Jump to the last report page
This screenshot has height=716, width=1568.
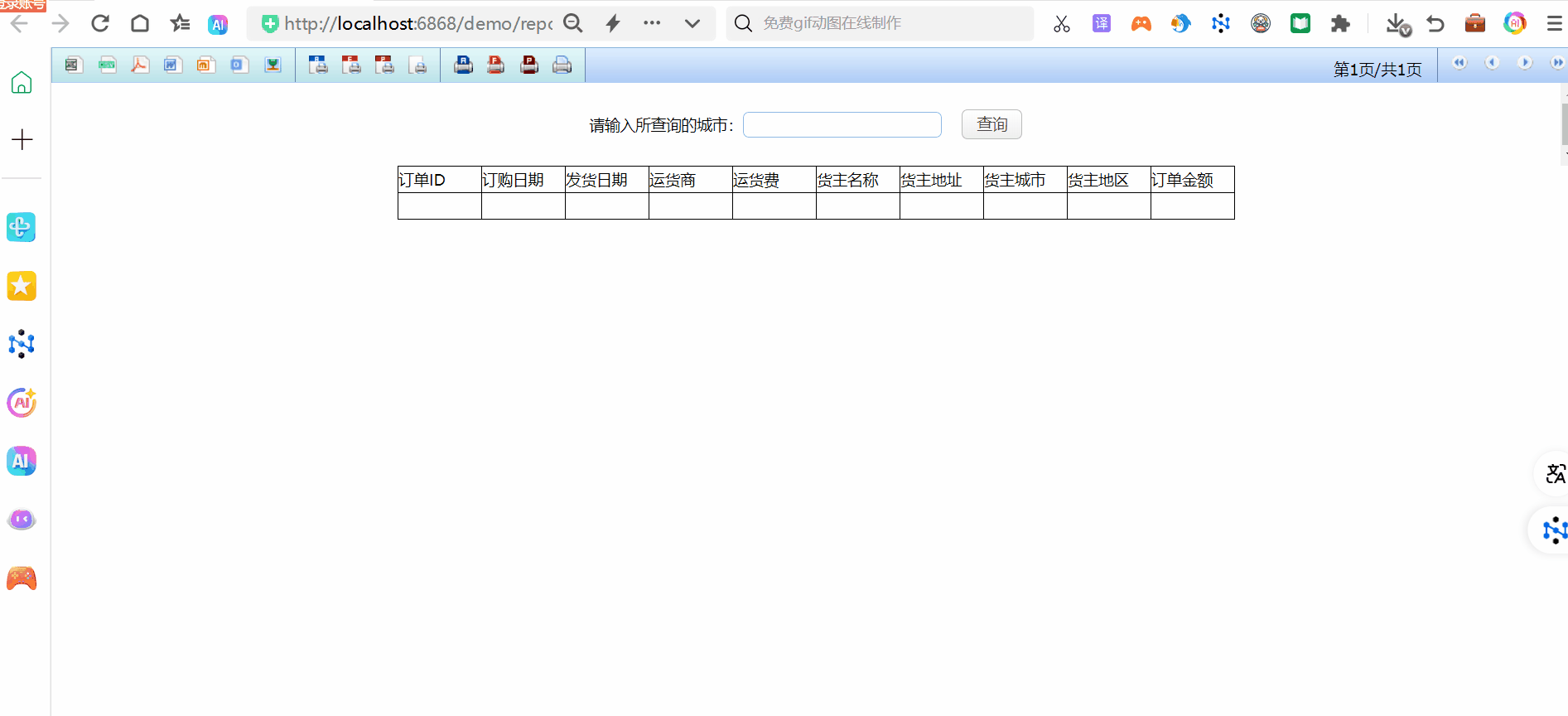point(1556,63)
